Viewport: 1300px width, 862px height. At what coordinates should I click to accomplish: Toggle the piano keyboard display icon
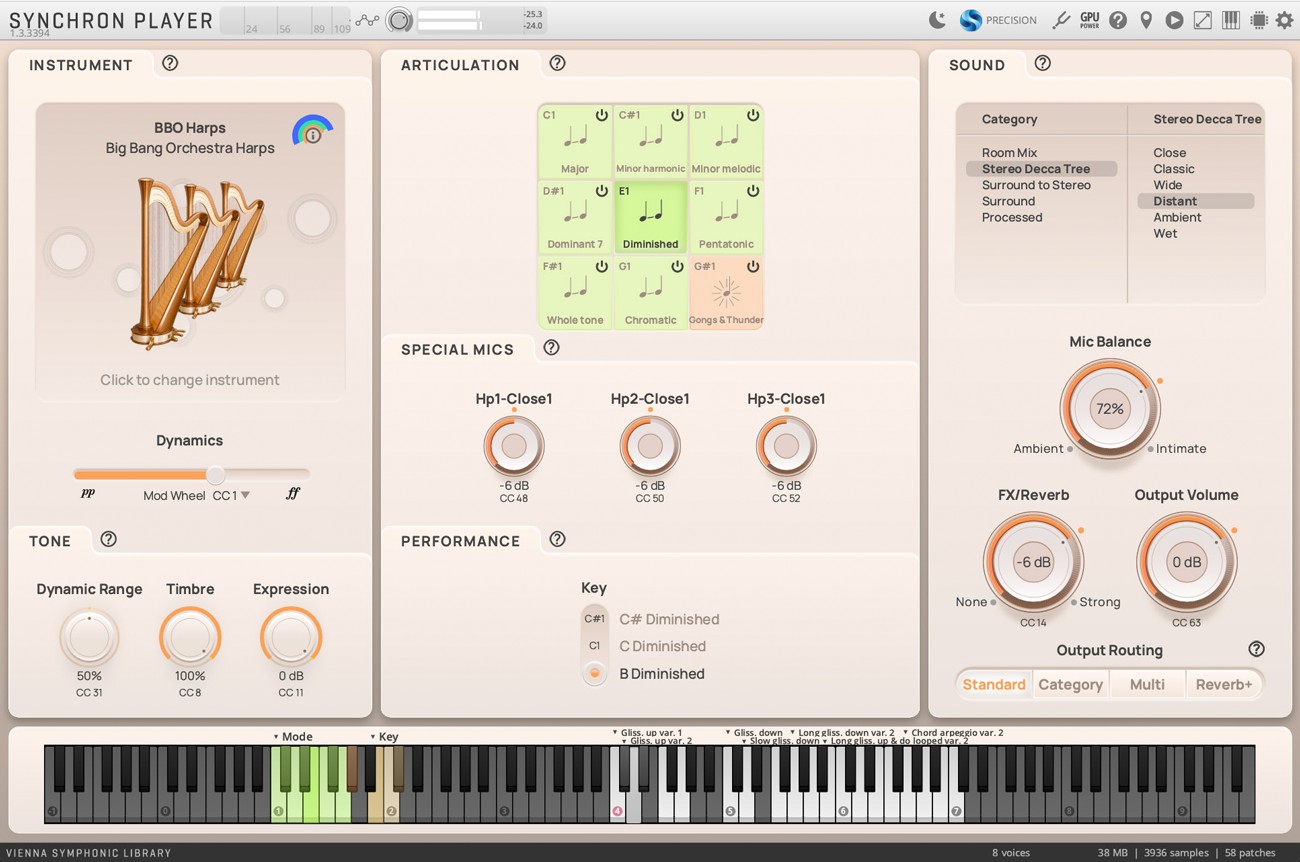coord(1230,20)
